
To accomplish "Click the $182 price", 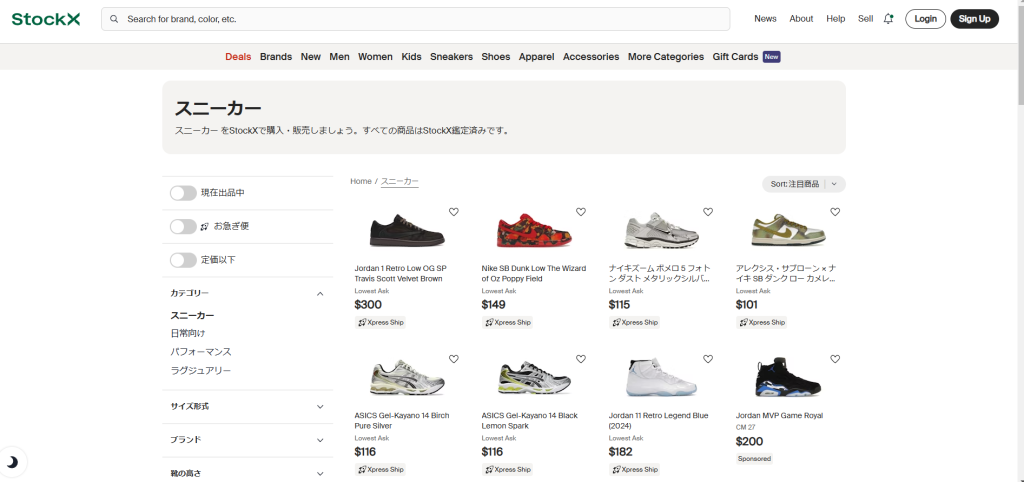I will point(622,451).
